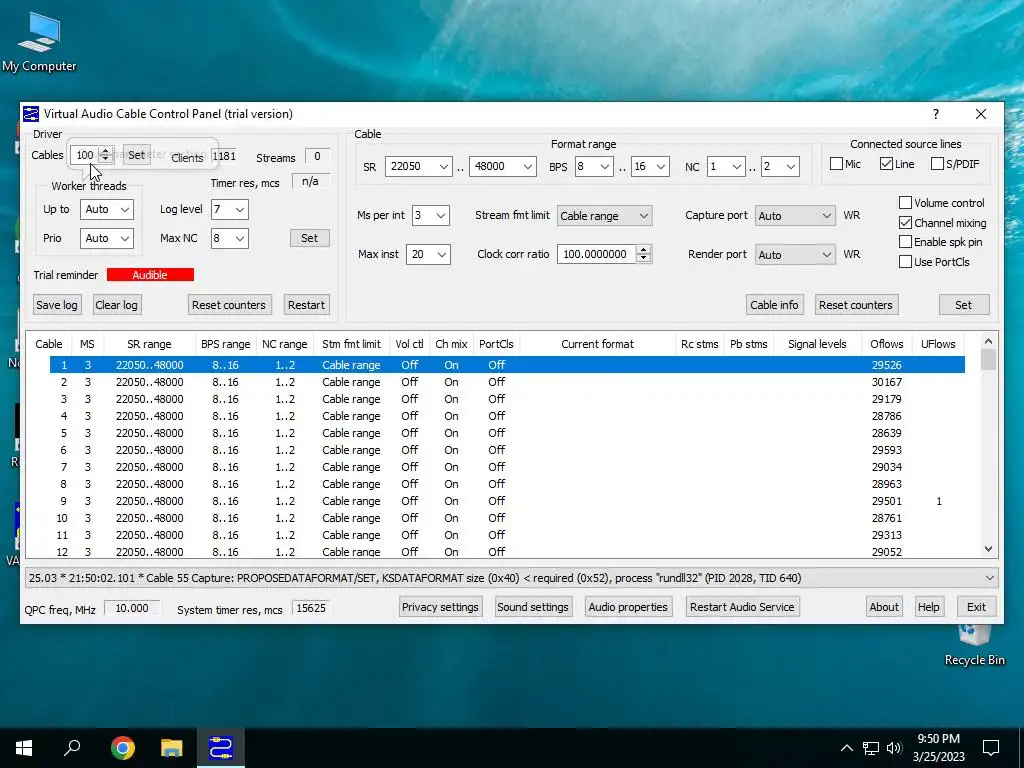Screen dimensions: 1024x768
Task: Click the title bar help question mark
Action: click(x=936, y=114)
